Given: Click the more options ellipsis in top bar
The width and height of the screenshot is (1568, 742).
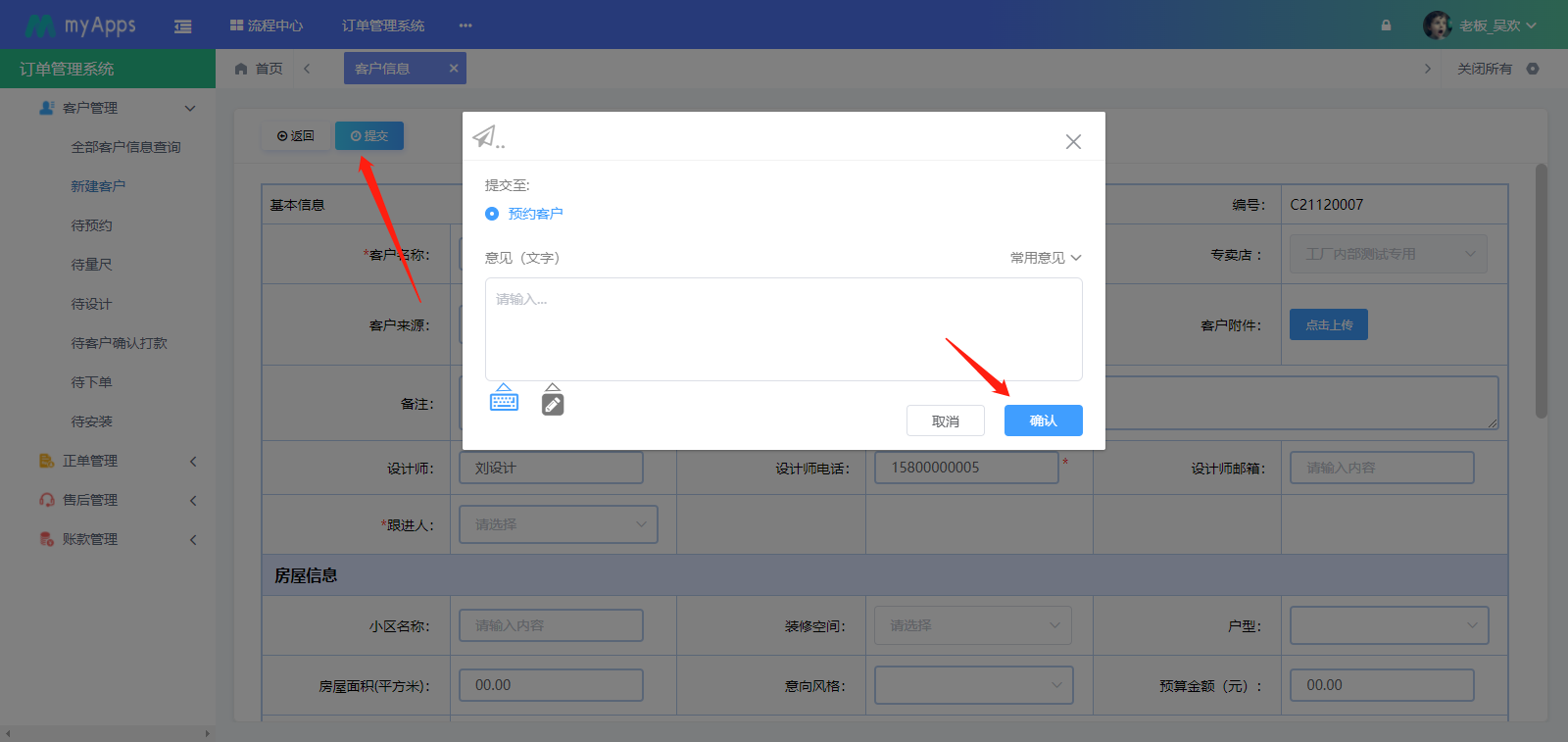Looking at the screenshot, I should click(x=465, y=25).
